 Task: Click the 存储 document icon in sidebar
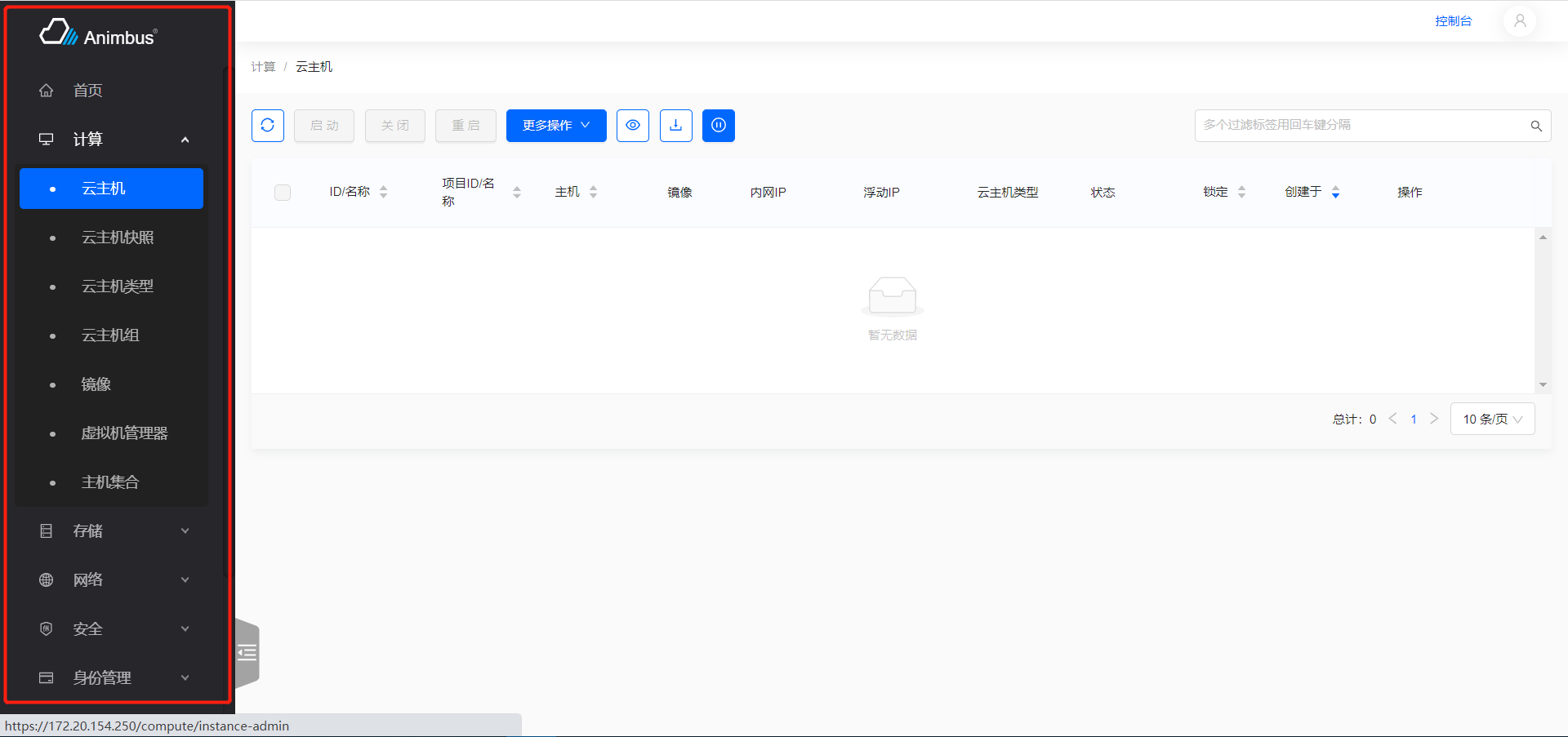click(x=46, y=531)
